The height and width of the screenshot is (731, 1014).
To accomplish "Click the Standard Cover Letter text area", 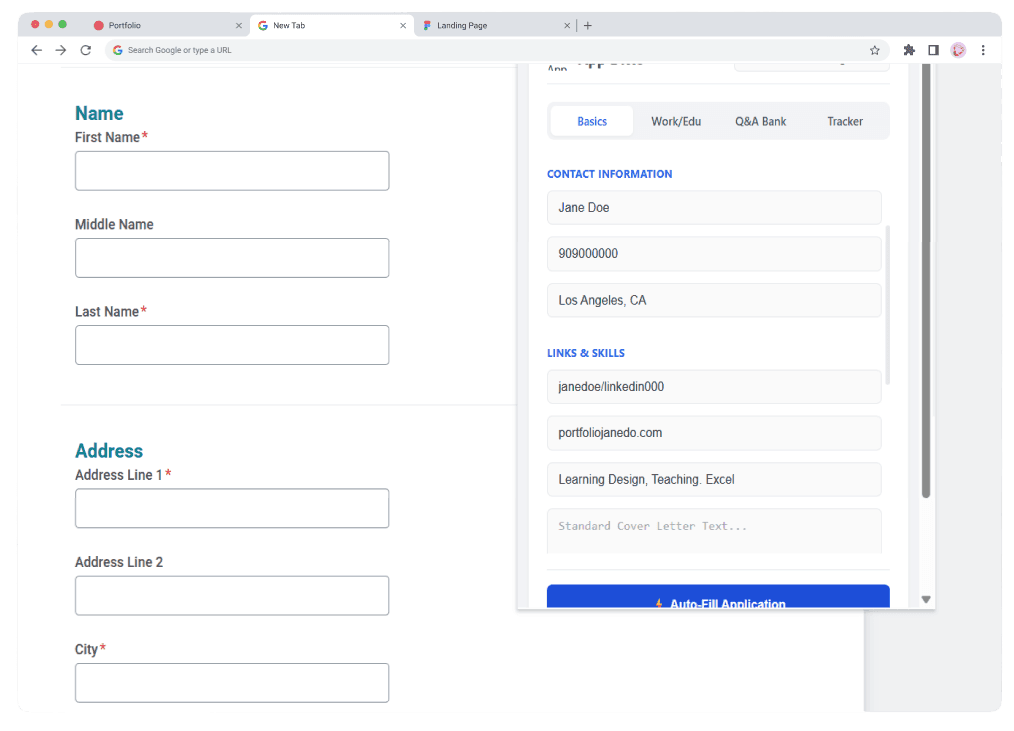I will (714, 531).
